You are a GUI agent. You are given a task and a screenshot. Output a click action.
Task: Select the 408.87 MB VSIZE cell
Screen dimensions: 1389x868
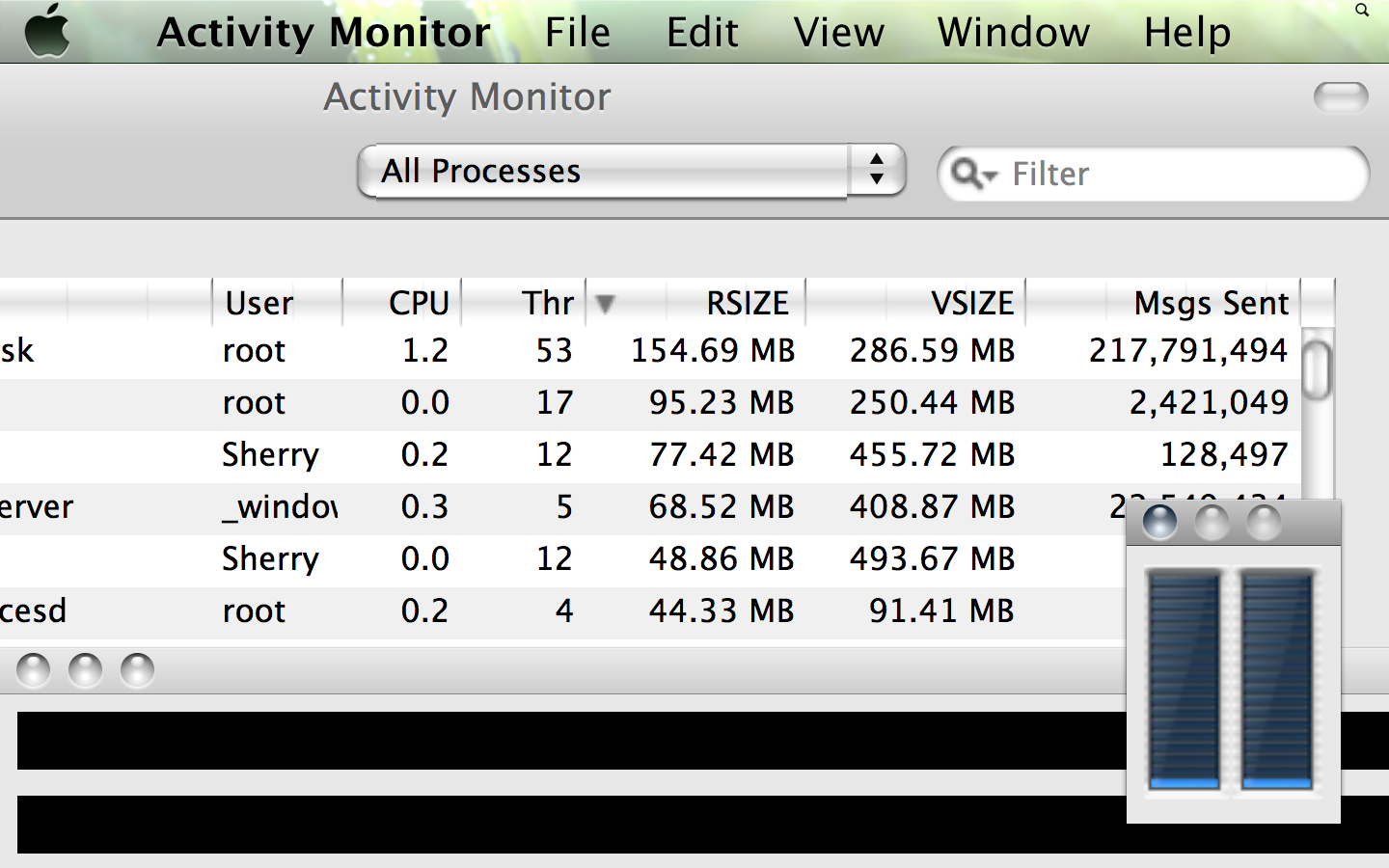(932, 506)
